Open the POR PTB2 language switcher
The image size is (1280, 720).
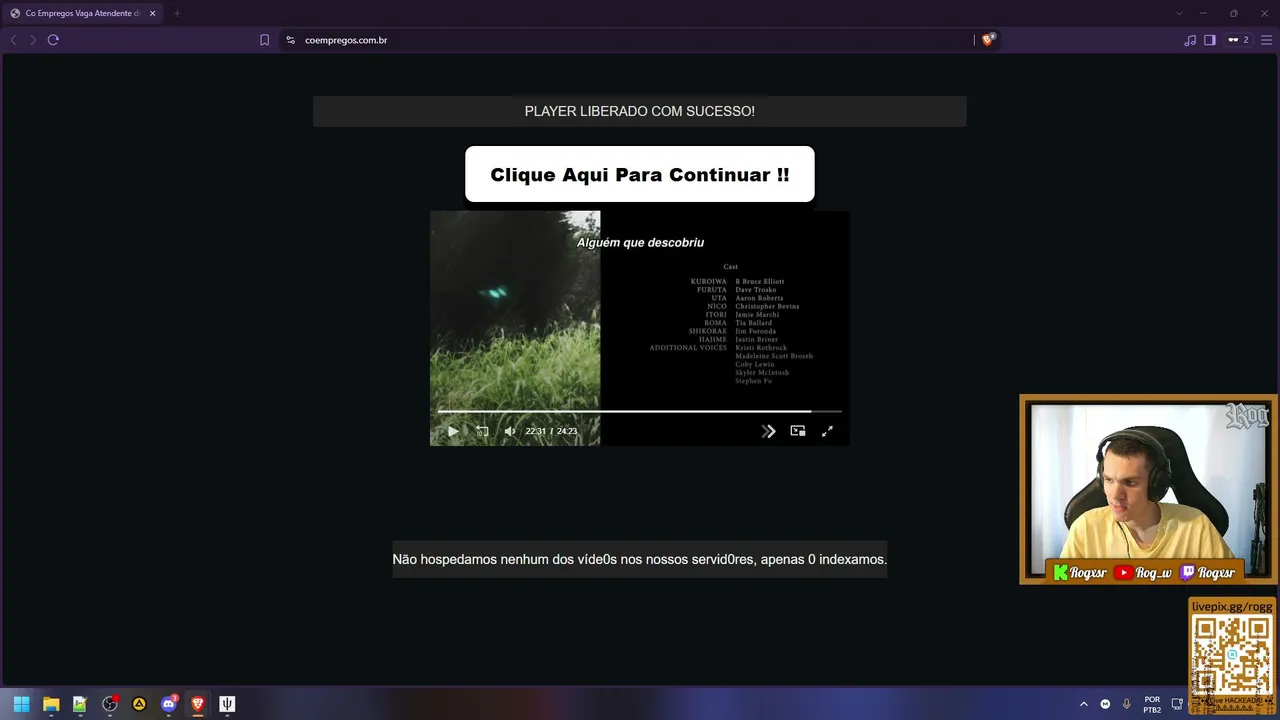click(1152, 704)
